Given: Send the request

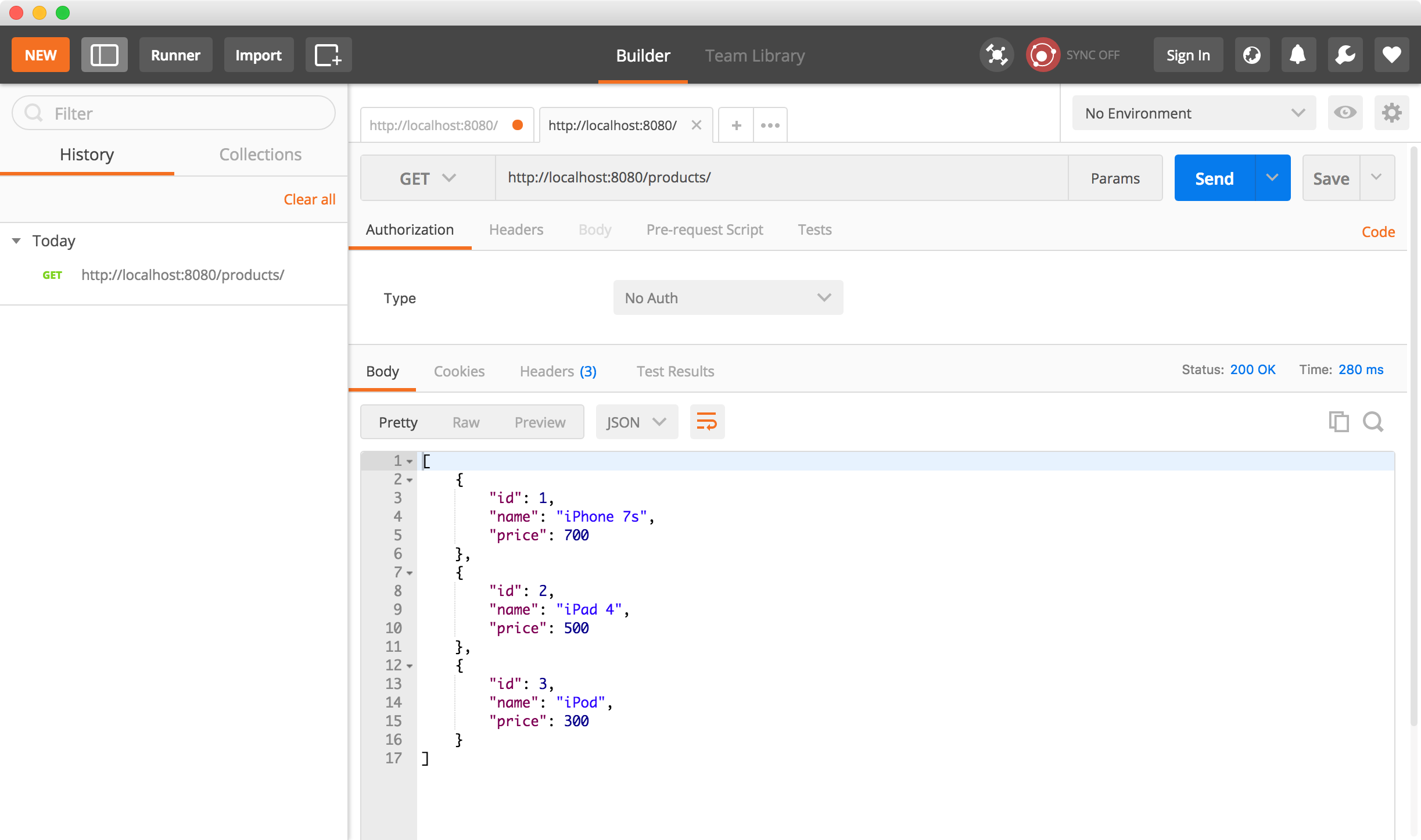Looking at the screenshot, I should 1214,178.
